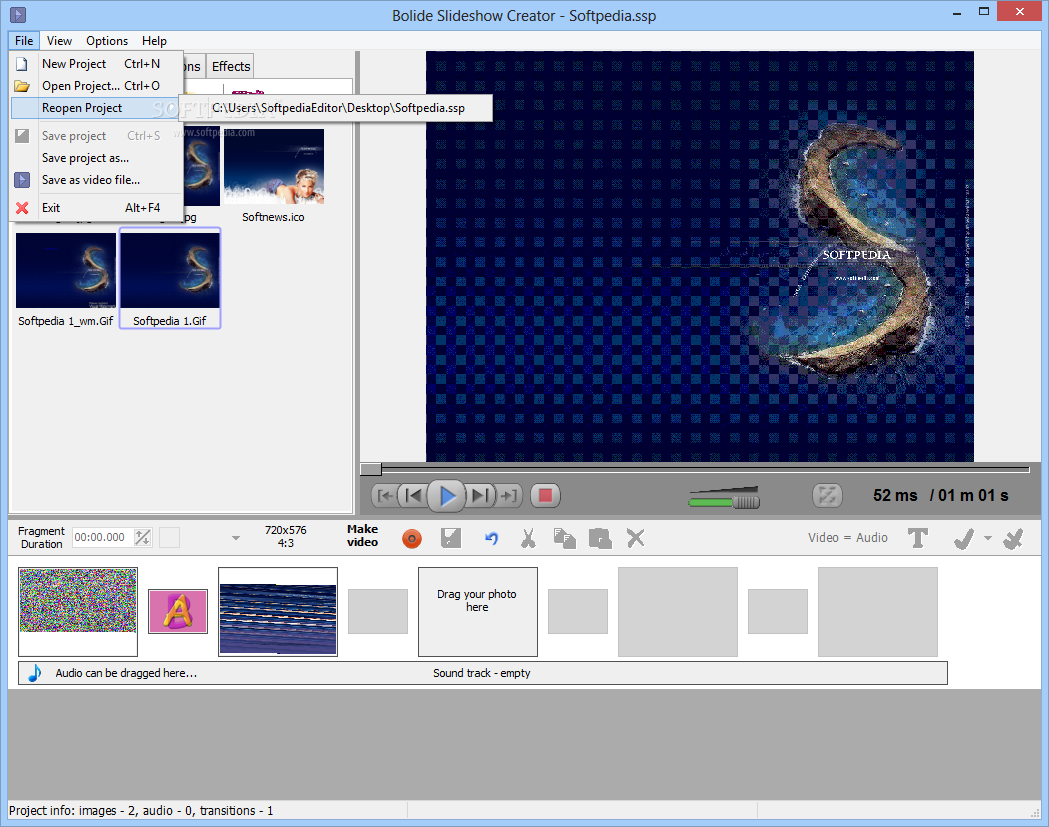
Task: Click the red X Exit icon
Action: coord(22,208)
